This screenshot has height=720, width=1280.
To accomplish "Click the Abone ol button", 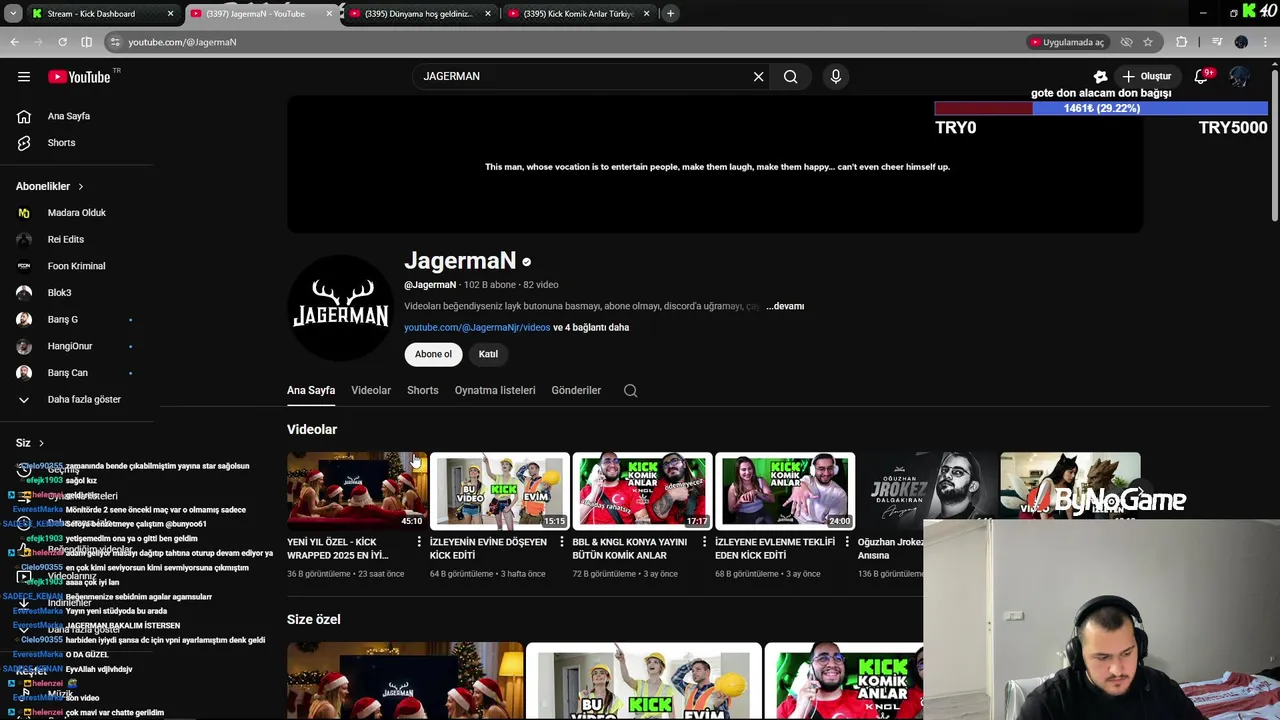I will point(433,354).
